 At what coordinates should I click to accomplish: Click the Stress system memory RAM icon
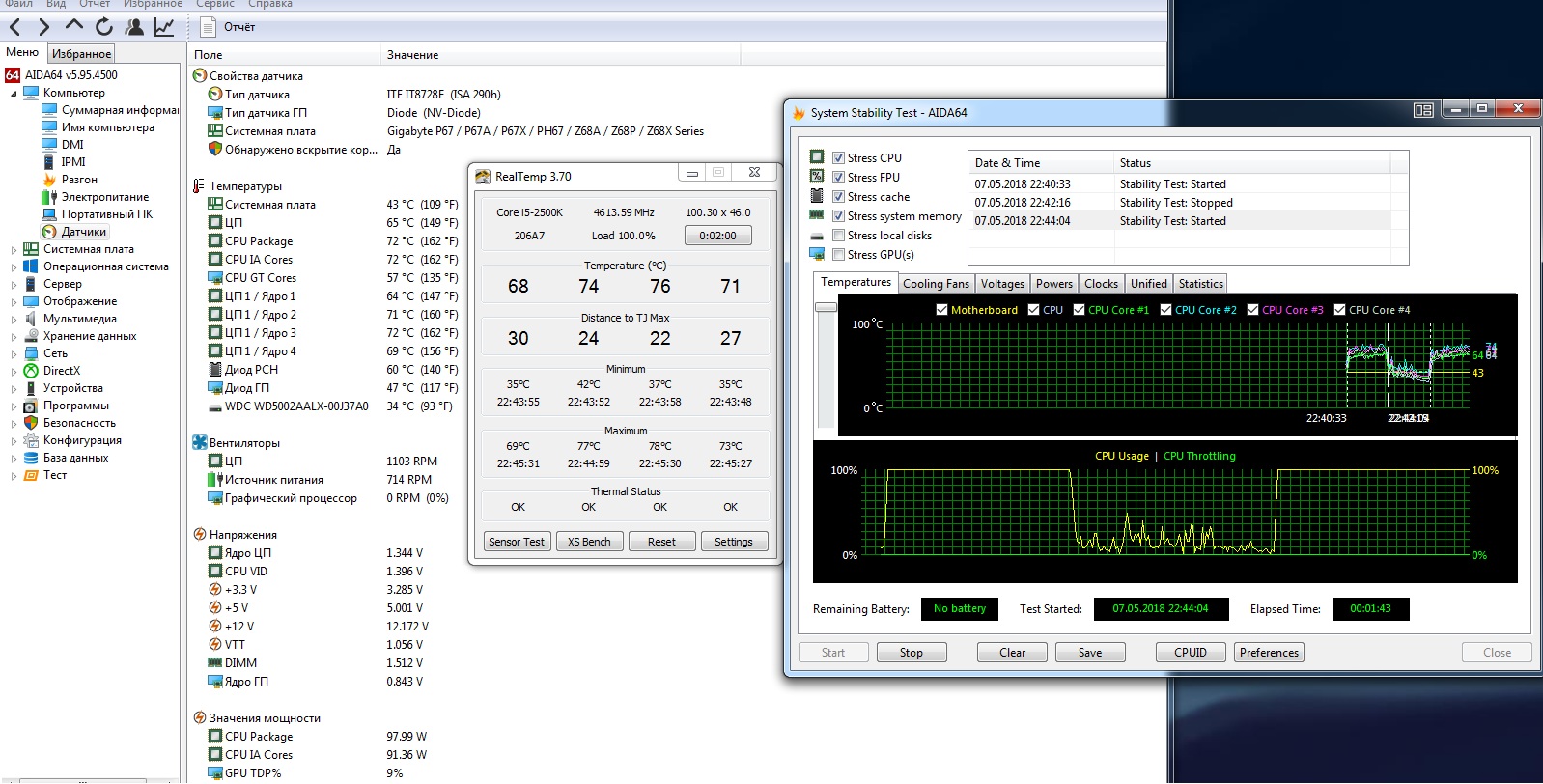point(817,214)
